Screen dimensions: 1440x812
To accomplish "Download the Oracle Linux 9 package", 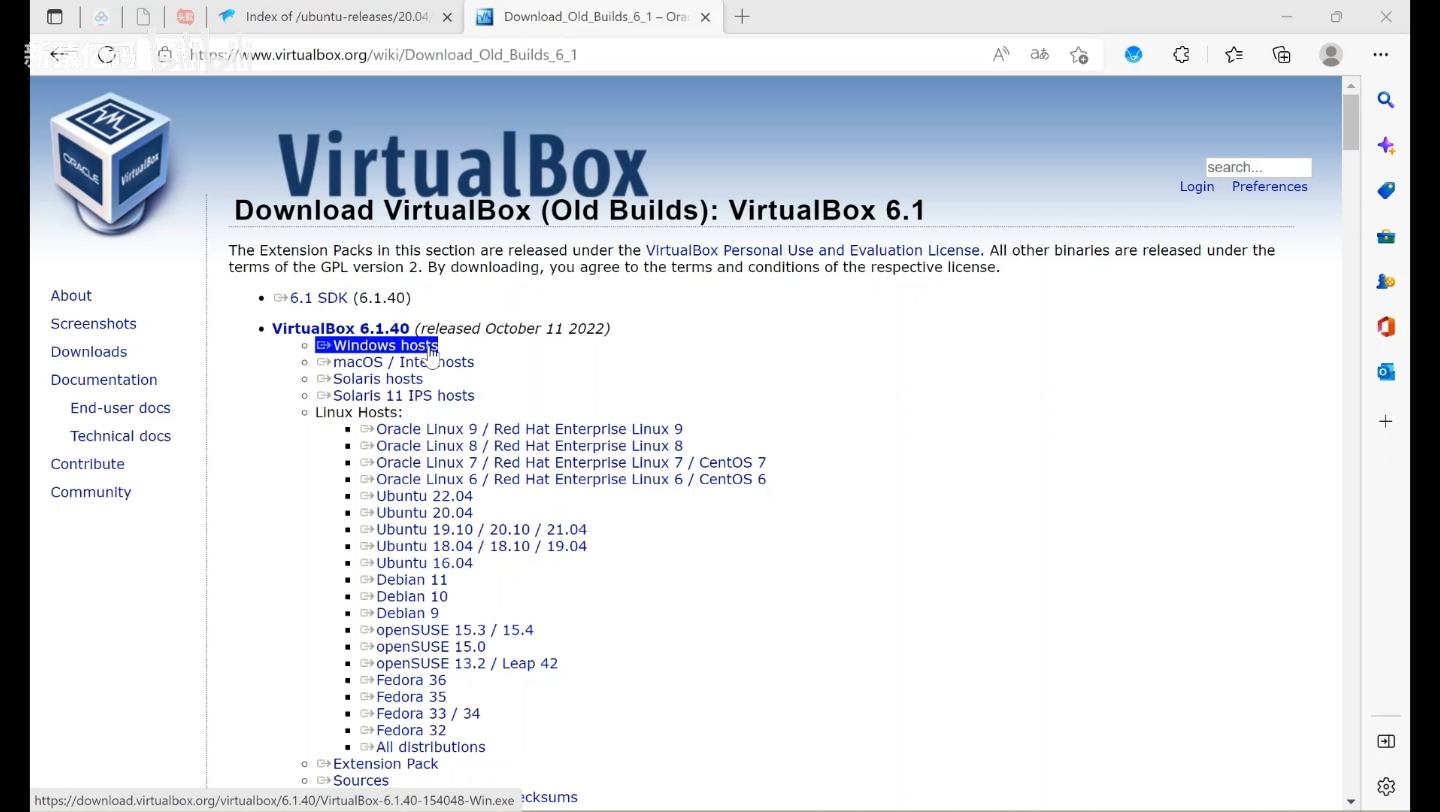I will 521,430.
